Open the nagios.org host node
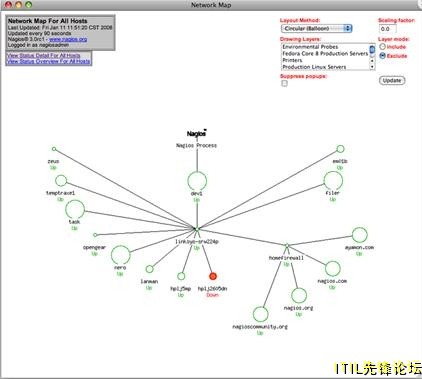 click(299, 295)
